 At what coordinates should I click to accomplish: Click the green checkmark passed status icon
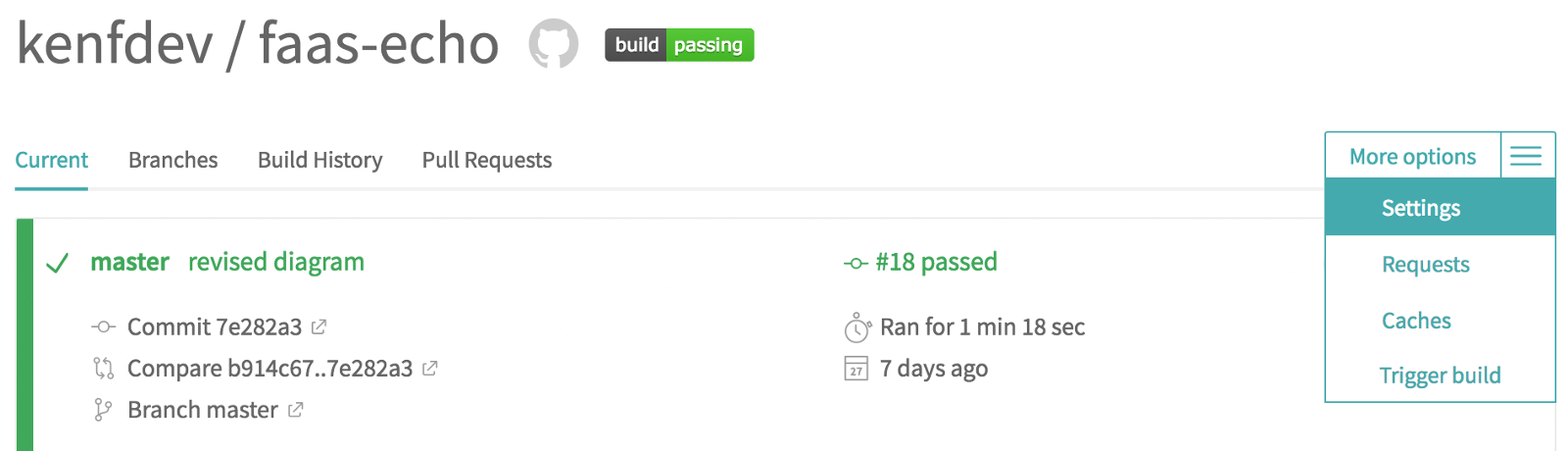58,263
